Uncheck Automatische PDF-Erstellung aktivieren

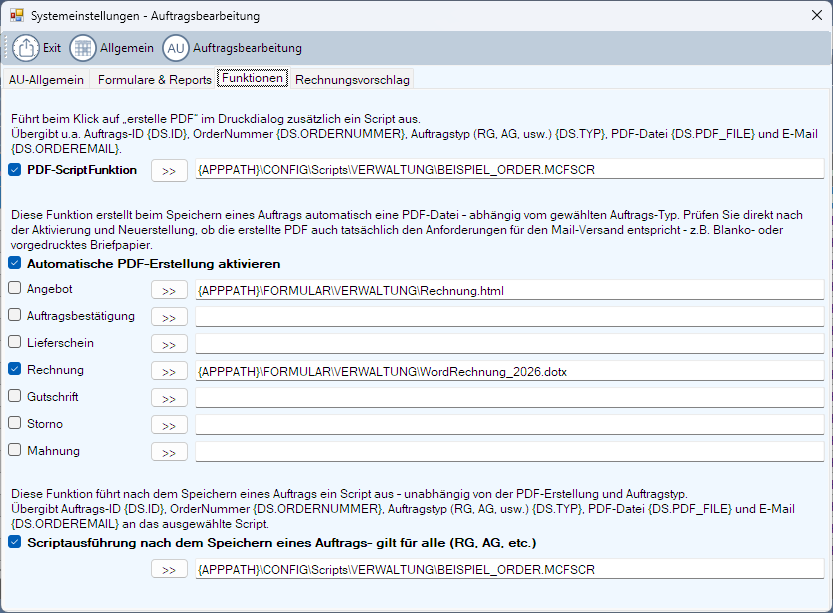[14, 264]
